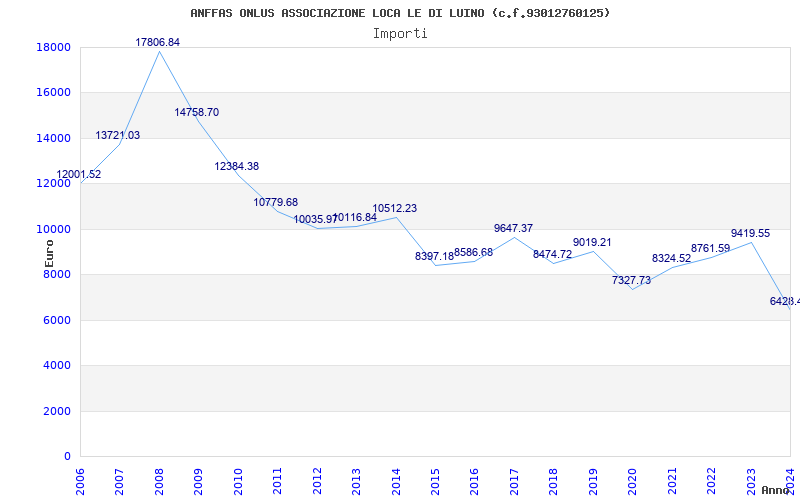This screenshot has width=800, height=500.
Task: Select data label 9019.21
Action: click(592, 242)
